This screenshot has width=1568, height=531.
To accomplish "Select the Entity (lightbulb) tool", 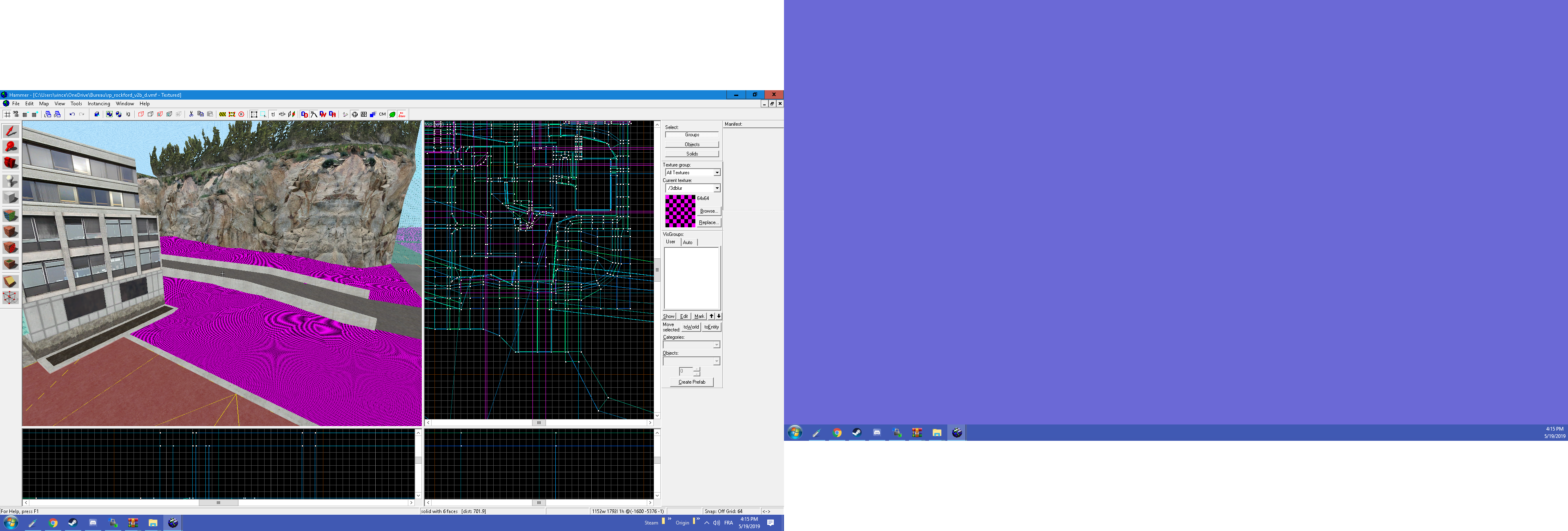I will pyautogui.click(x=11, y=181).
